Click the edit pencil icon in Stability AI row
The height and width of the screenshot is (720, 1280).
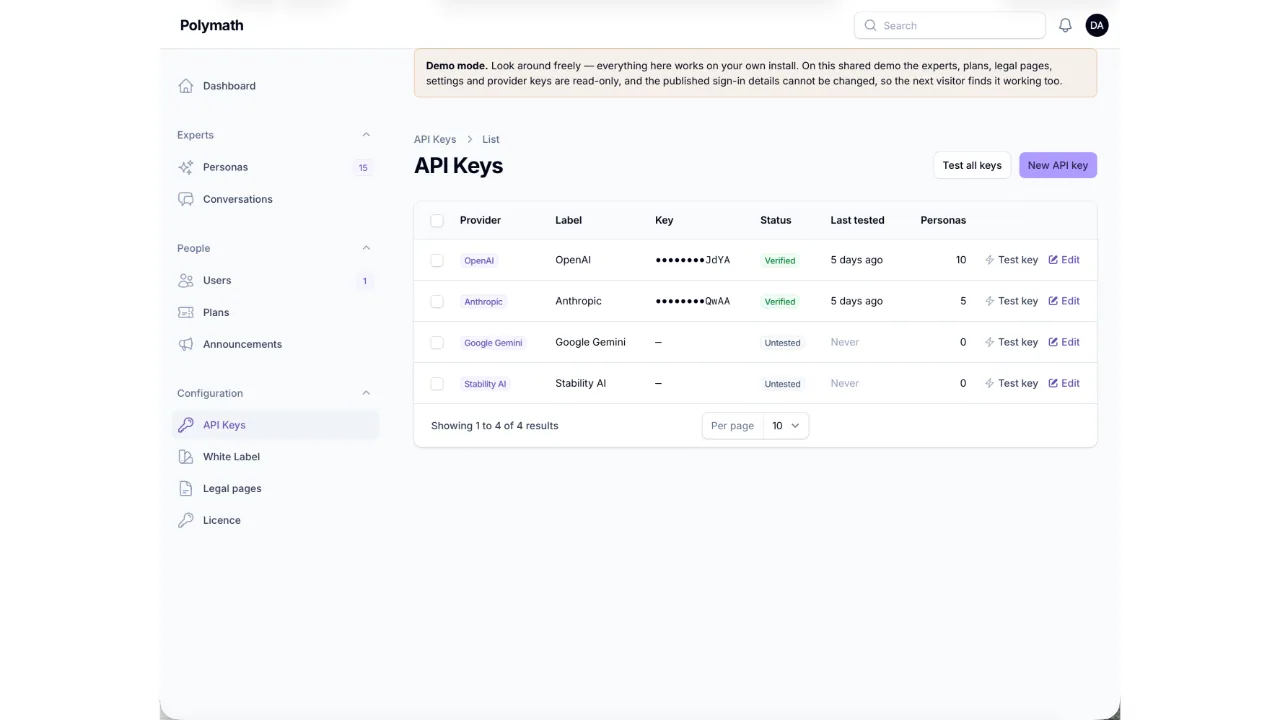[1053, 383]
